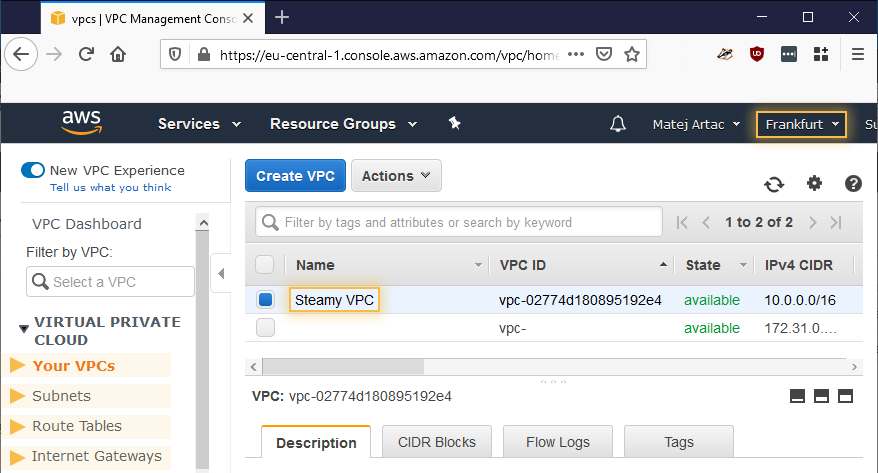The height and width of the screenshot is (473, 878).
Task: Bookmark this page with the star
Action: (632, 54)
